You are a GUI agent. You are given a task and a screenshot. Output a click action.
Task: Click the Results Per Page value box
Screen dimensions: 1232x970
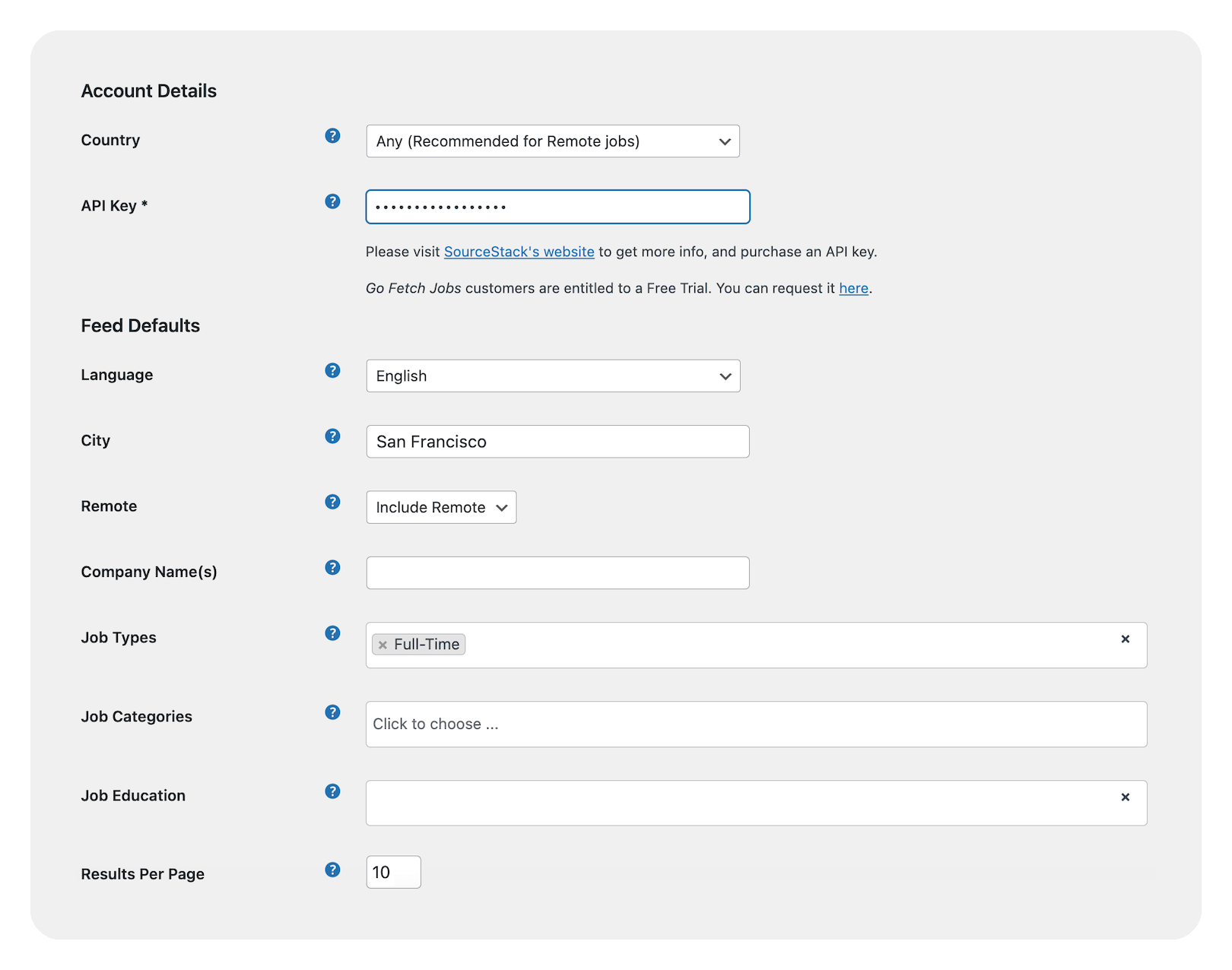392,872
